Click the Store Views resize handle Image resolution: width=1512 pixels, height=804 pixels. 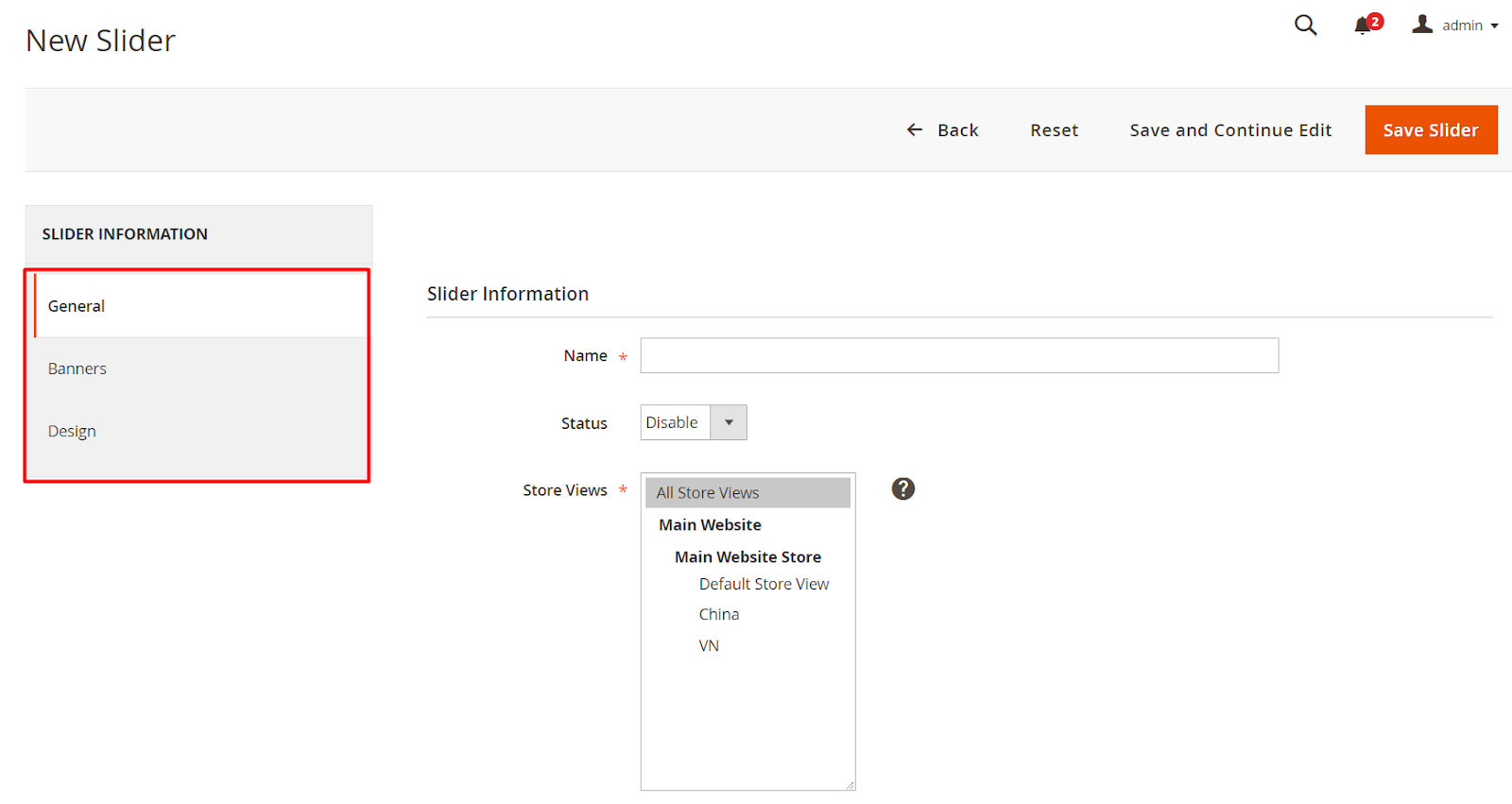point(850,784)
